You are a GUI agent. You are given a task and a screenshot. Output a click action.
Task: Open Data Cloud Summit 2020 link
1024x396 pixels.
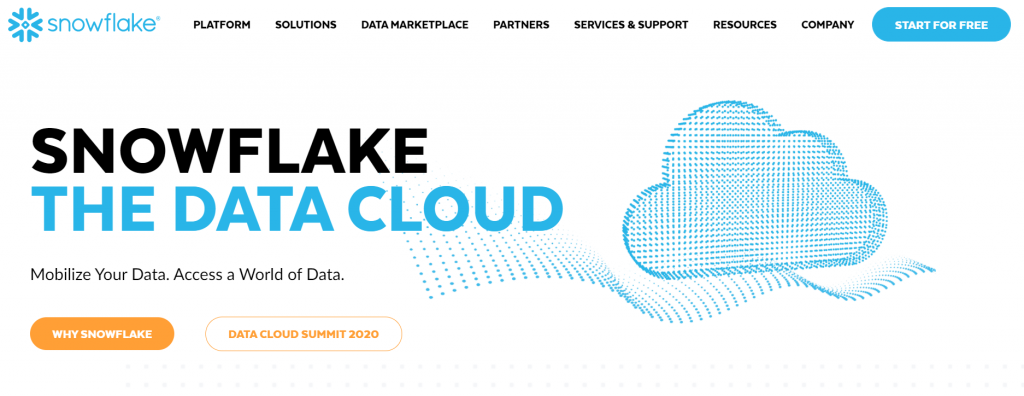pyautogui.click(x=304, y=334)
